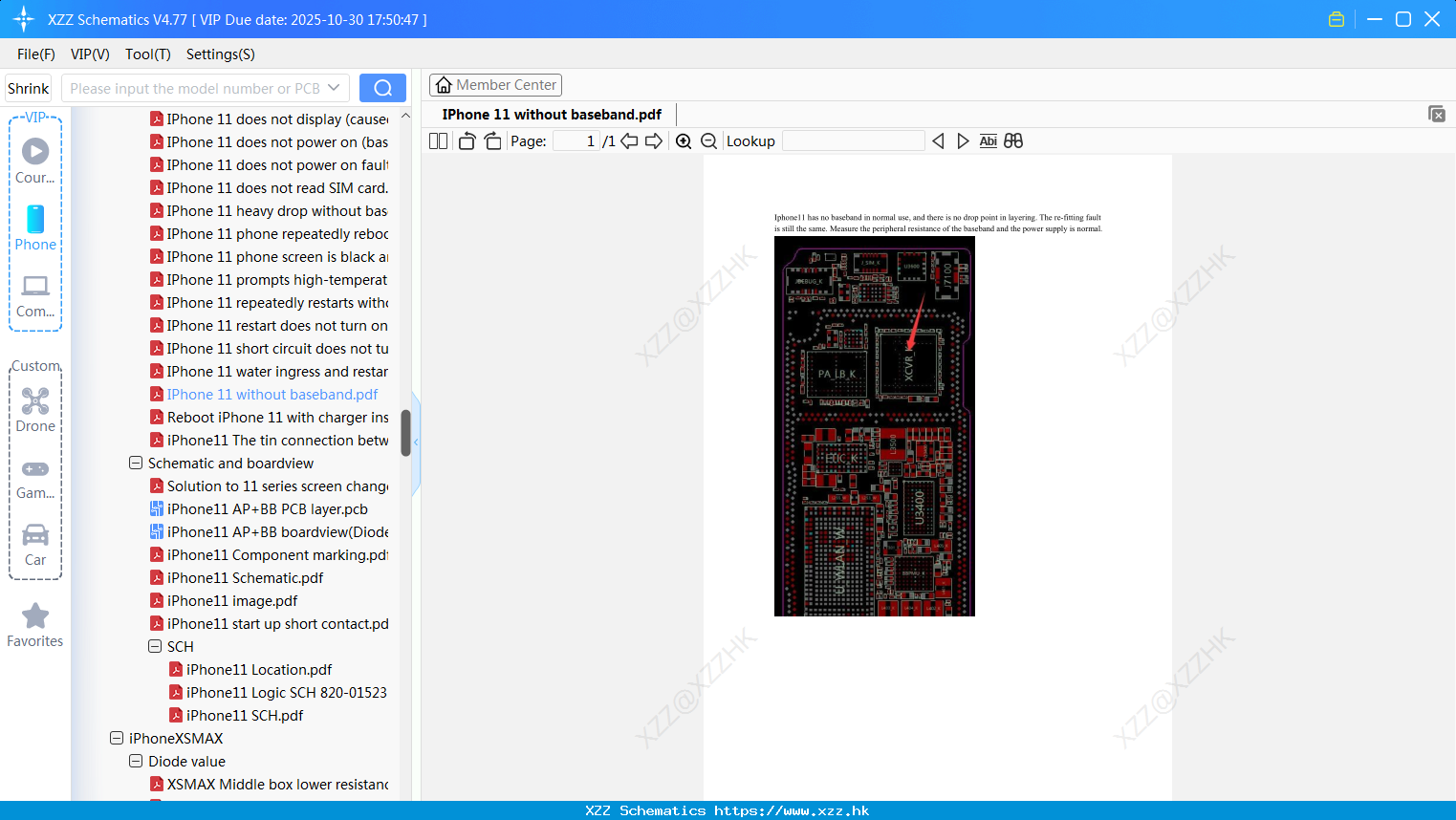
Task: Open IPhone 11 phone repeatedly reboots file
Action: [x=269, y=233]
